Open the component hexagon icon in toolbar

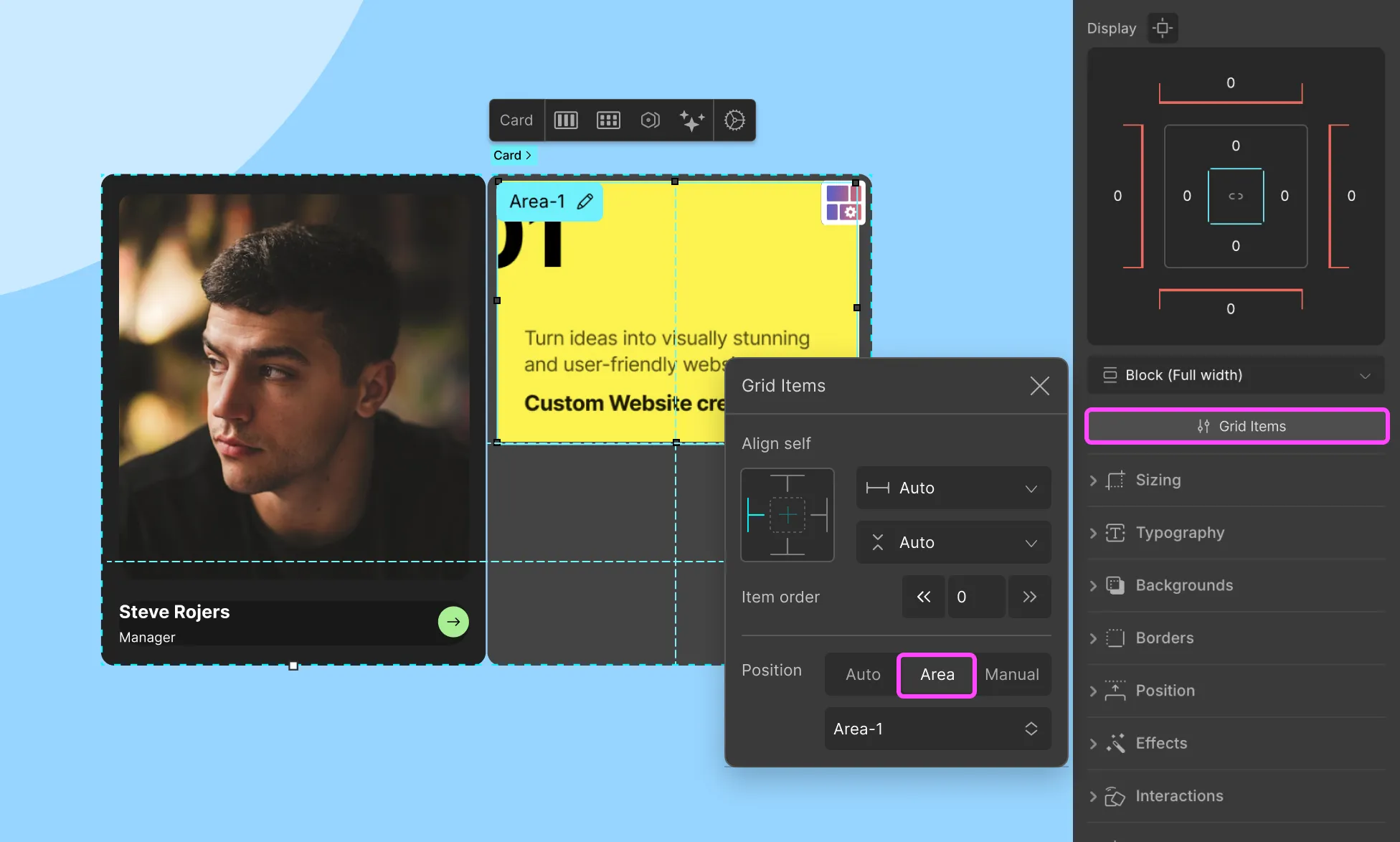[x=650, y=120]
